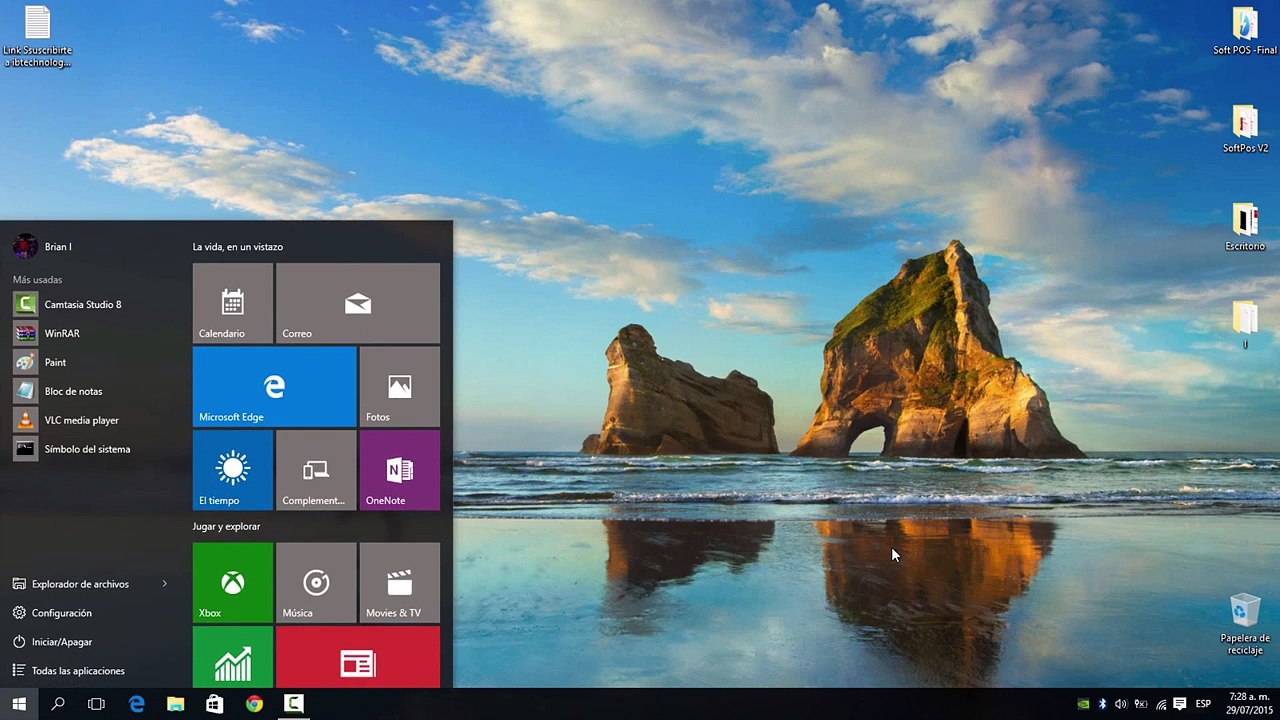This screenshot has height=720, width=1280.
Task: Click the battery status tray icon
Action: 1140,704
